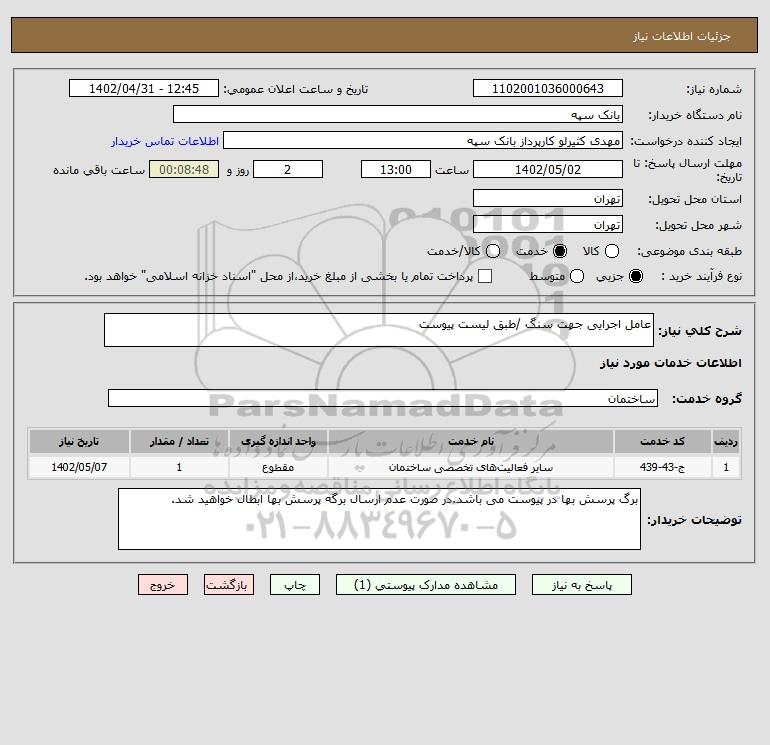Screen dimensions: 770x745
Task: Click the تعداد / مقدار column header
Action: click(x=179, y=441)
